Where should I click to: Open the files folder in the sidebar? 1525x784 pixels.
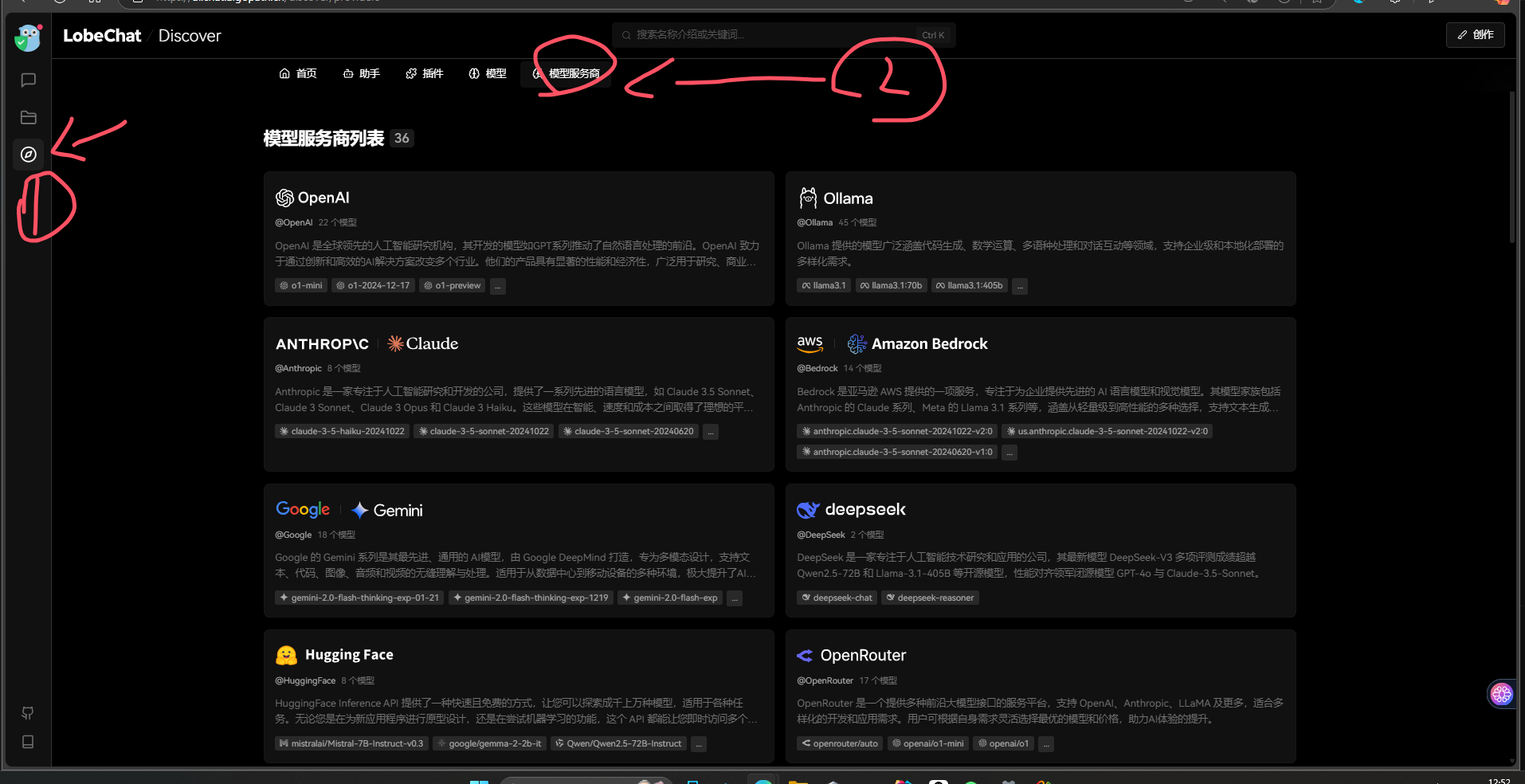click(28, 117)
